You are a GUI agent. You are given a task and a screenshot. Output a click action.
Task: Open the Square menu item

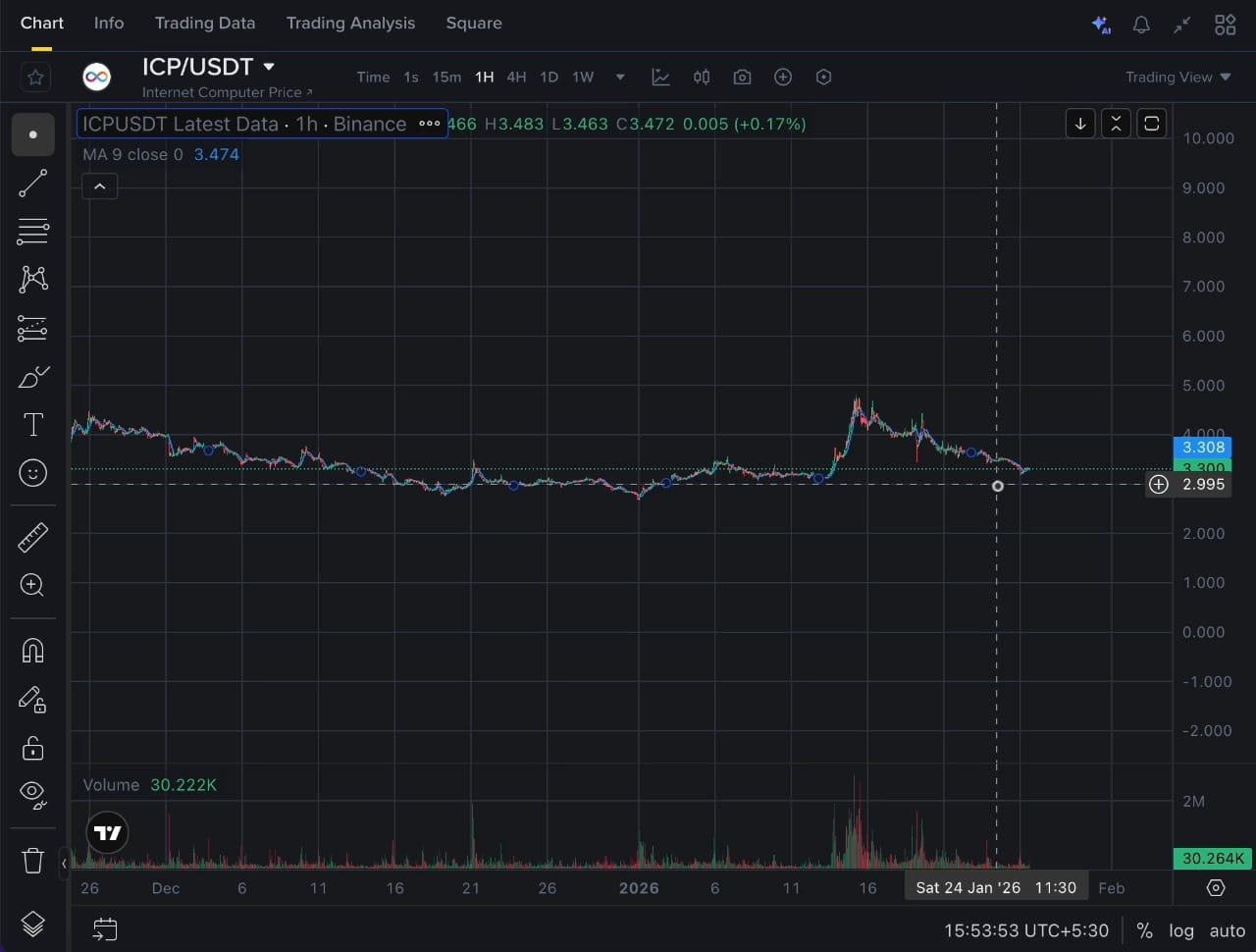[x=474, y=23]
